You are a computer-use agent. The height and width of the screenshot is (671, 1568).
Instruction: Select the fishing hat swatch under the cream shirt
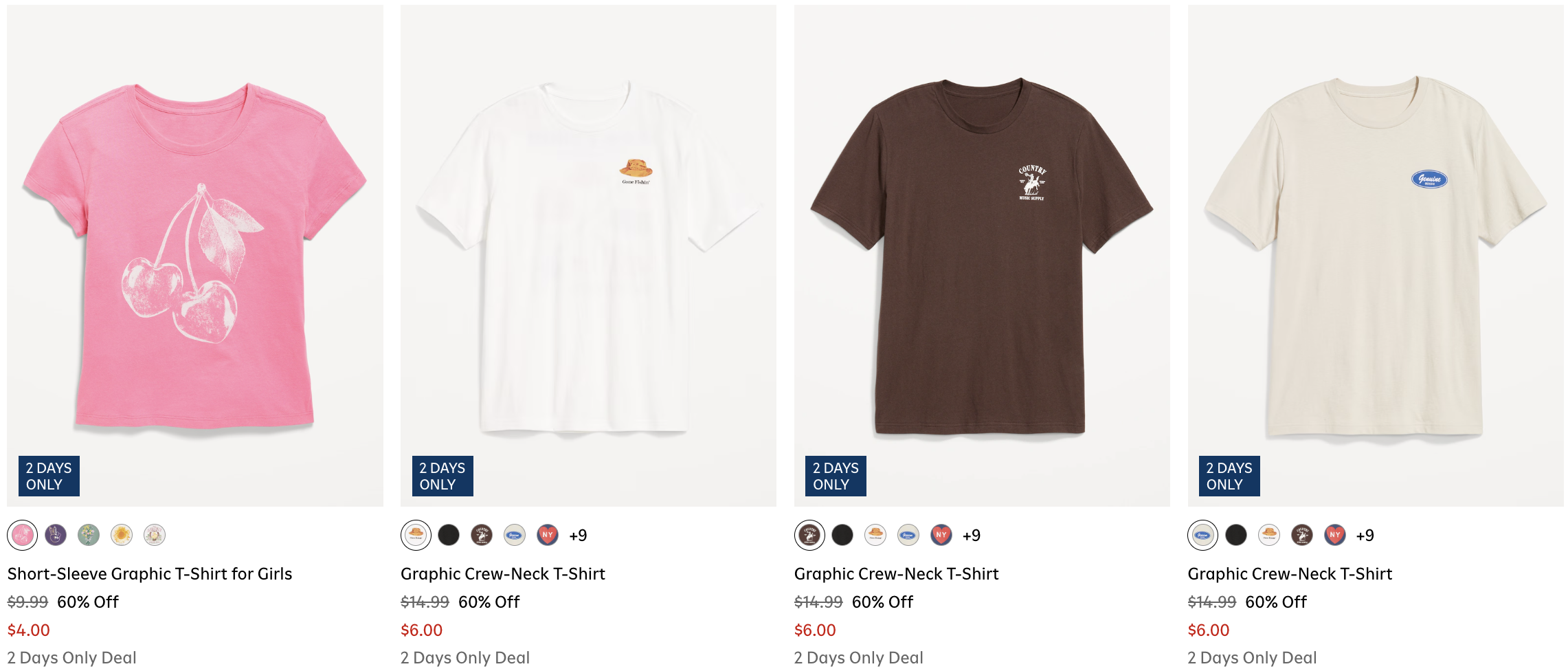1269,535
